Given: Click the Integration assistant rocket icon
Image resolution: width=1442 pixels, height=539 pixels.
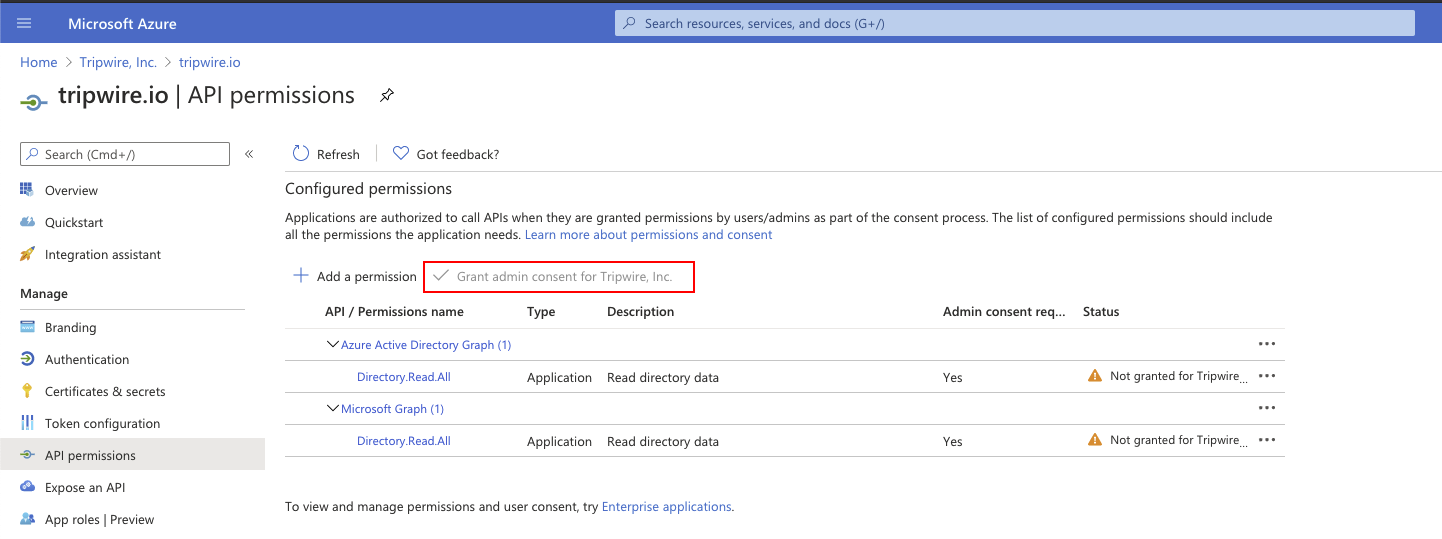Looking at the screenshot, I should pos(27,254).
